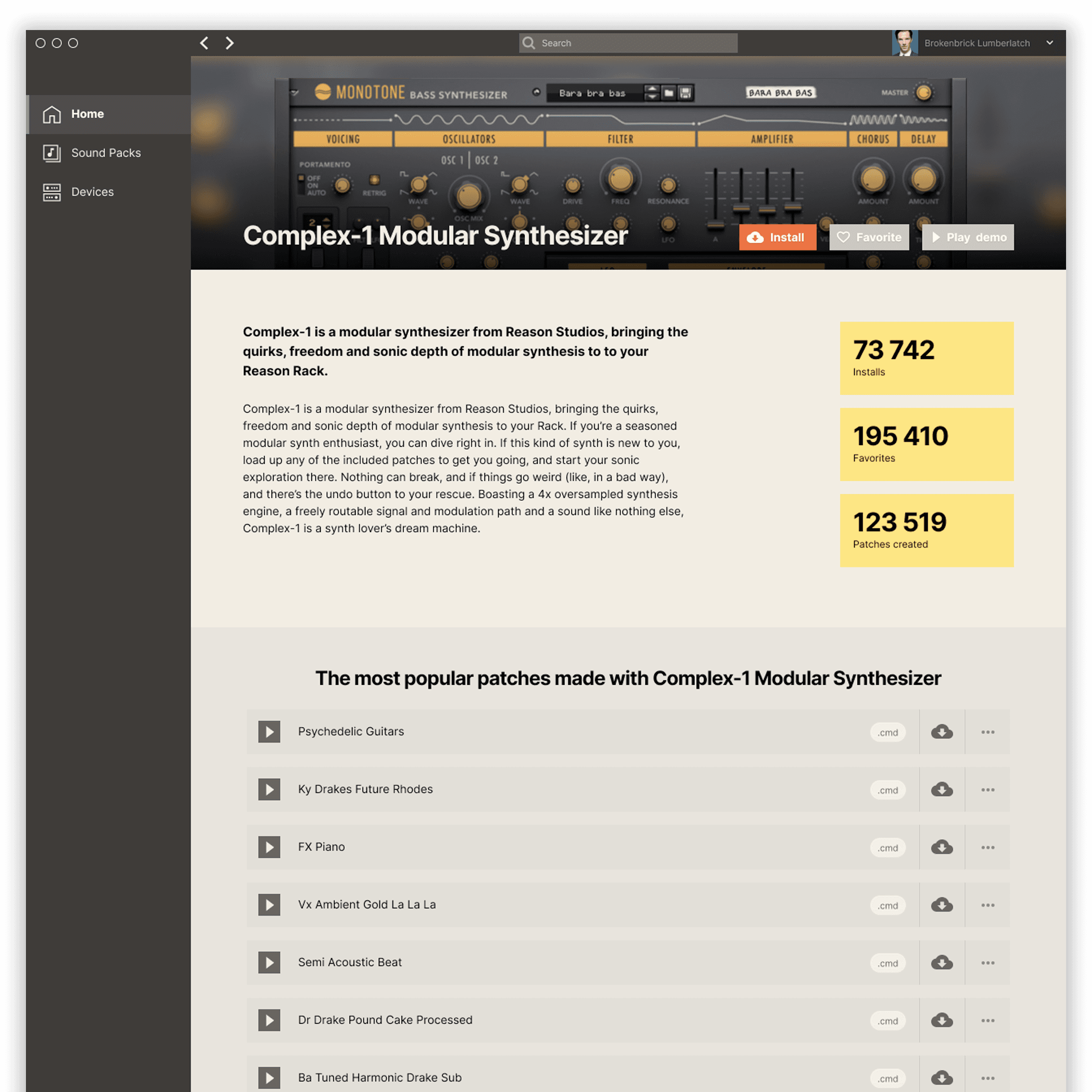Go to the Devices section
The width and height of the screenshot is (1092, 1092).
pyautogui.click(x=92, y=192)
